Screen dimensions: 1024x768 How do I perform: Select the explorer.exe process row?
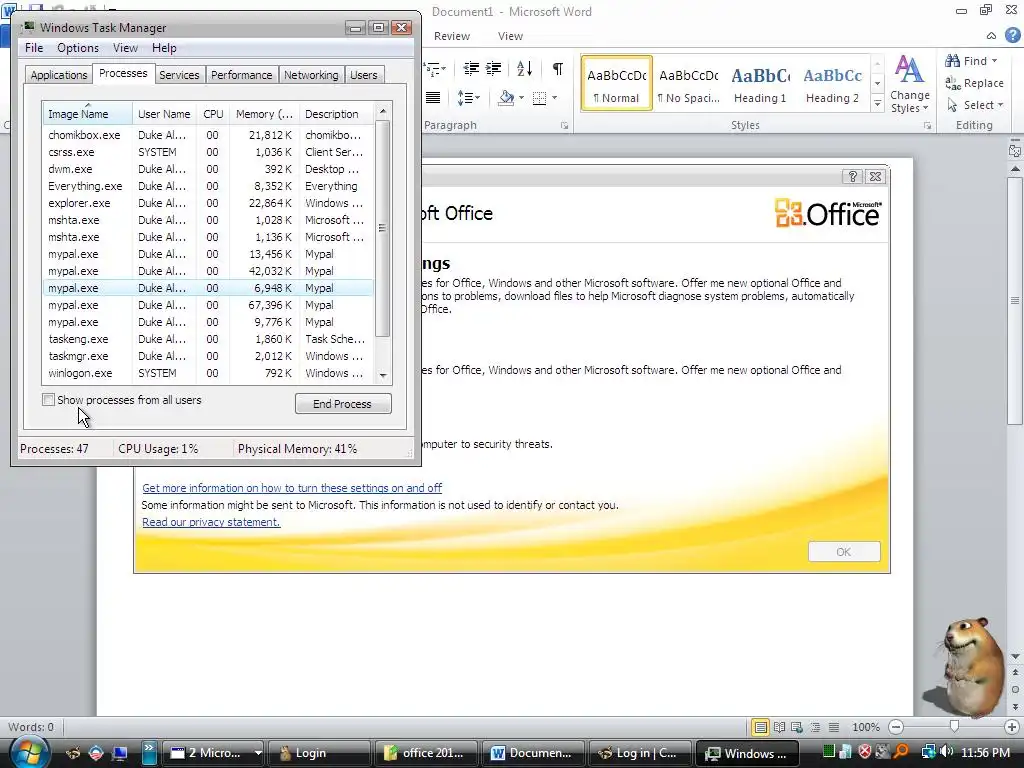[208, 203]
